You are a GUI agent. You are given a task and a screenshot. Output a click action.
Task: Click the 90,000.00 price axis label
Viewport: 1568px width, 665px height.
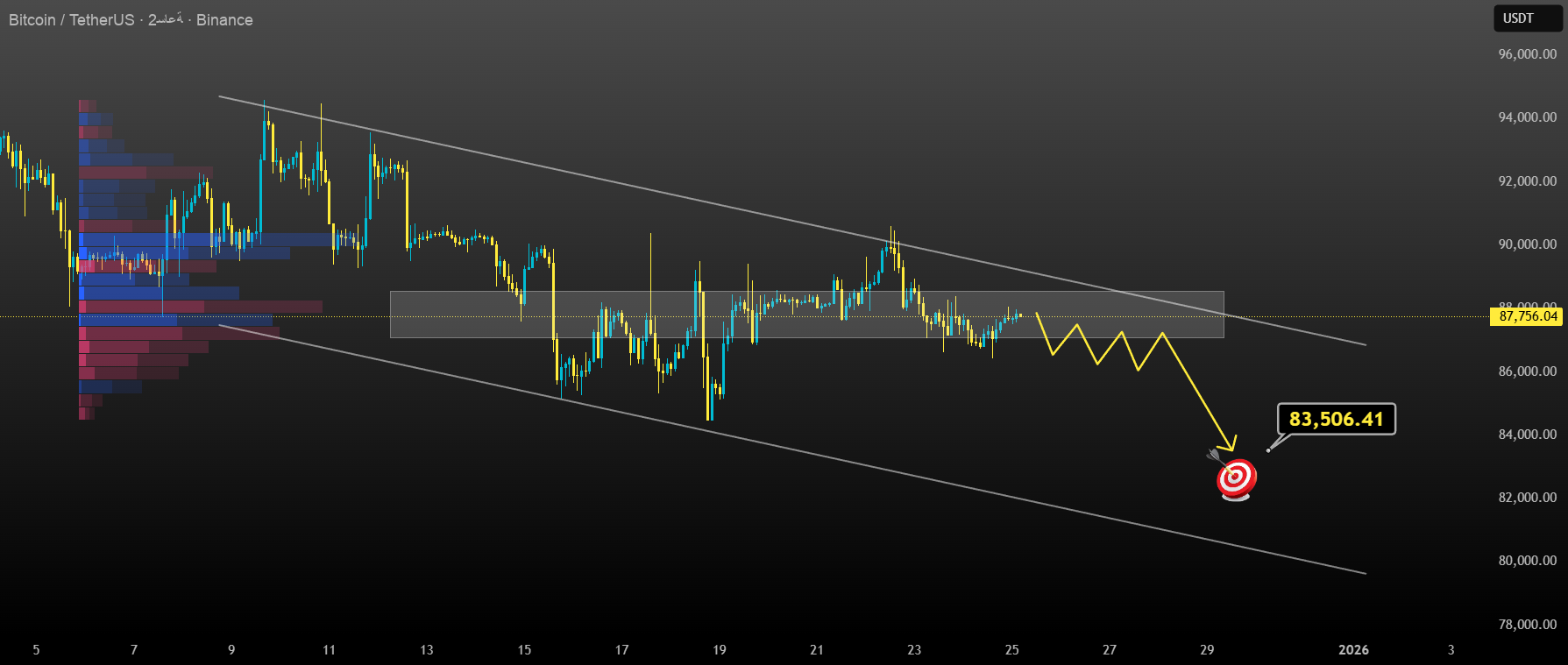pyautogui.click(x=1527, y=244)
